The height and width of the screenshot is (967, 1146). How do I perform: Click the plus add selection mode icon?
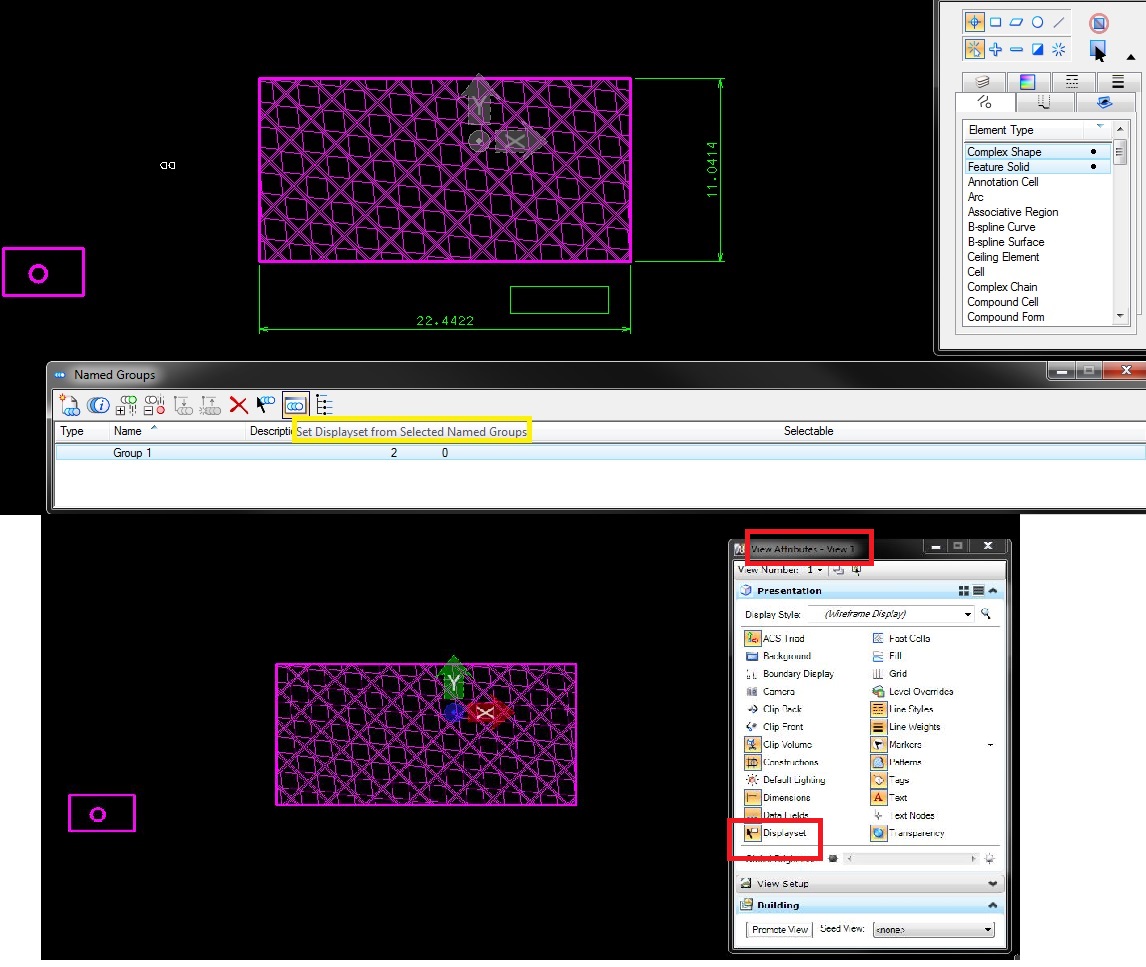pos(996,49)
